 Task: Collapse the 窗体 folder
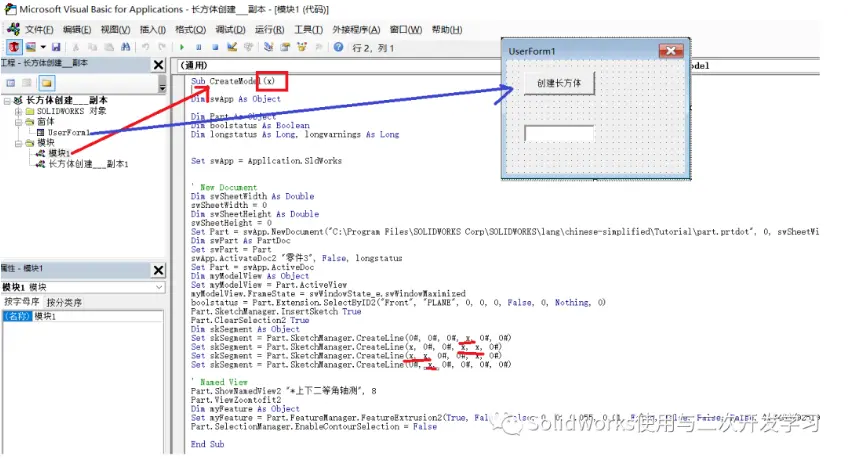(x=18, y=122)
